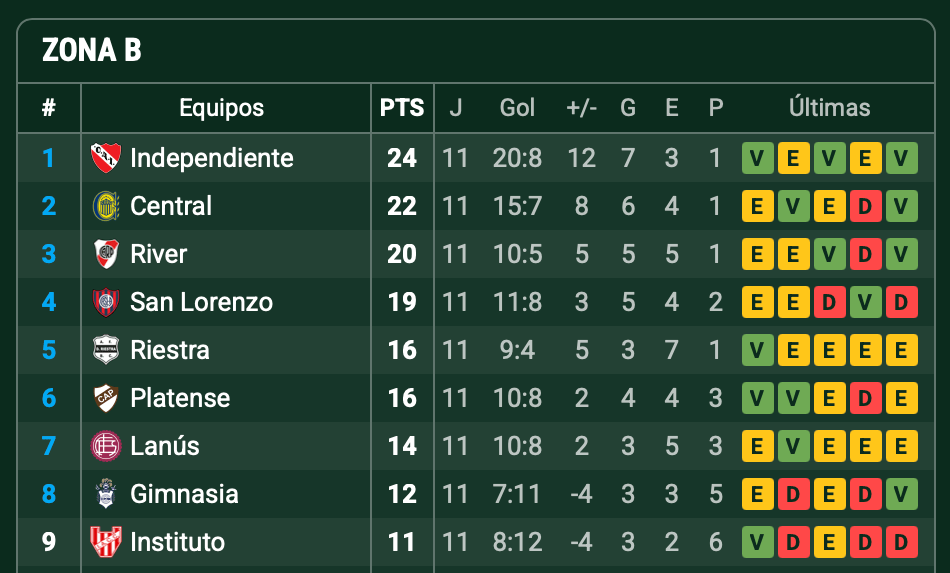Image resolution: width=950 pixels, height=573 pixels.
Task: Click the Instituto club crest icon
Action: coord(106,542)
